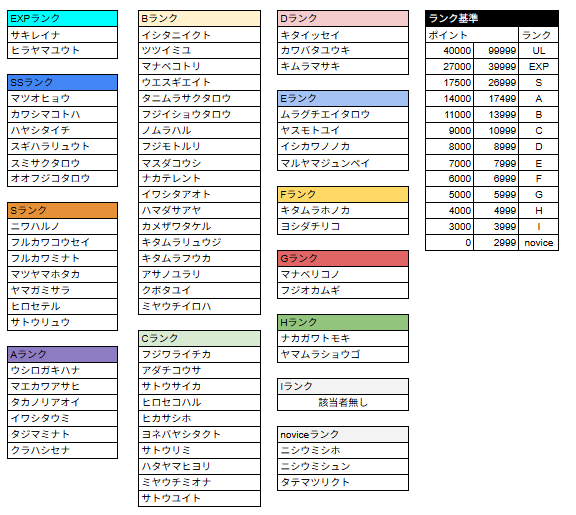Select the ランク基準 header cell
This screenshot has width=576, height=515.
coord(492,18)
